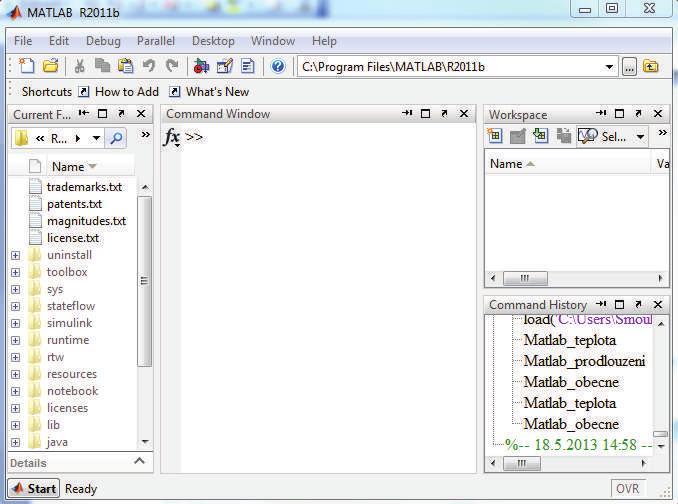The height and width of the screenshot is (504, 678).
Task: Click the Workspace horizontal scrollbar thumb
Action: pos(525,278)
